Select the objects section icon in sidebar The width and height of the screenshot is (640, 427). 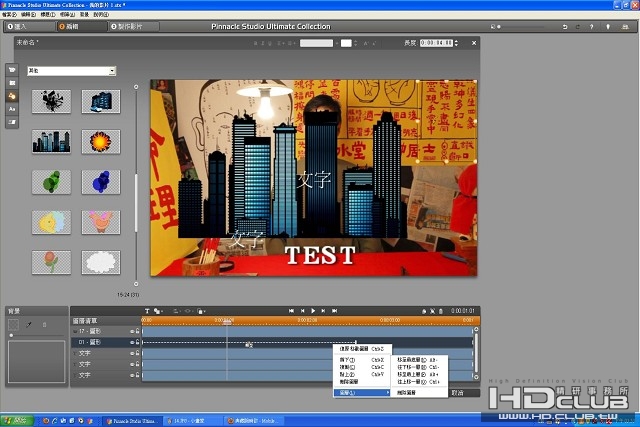12,96
